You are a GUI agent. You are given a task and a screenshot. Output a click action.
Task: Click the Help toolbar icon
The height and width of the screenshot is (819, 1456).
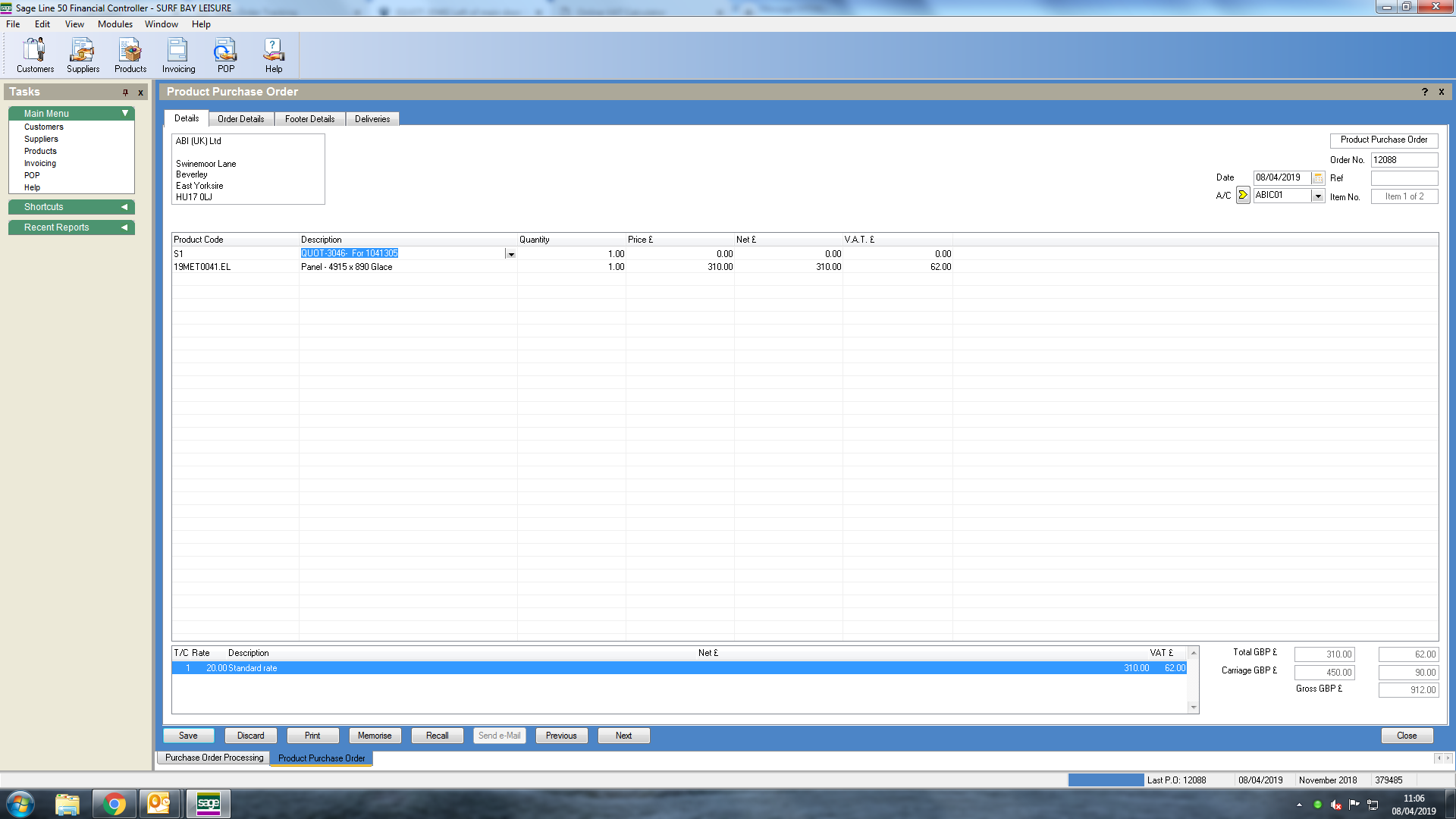pos(273,55)
